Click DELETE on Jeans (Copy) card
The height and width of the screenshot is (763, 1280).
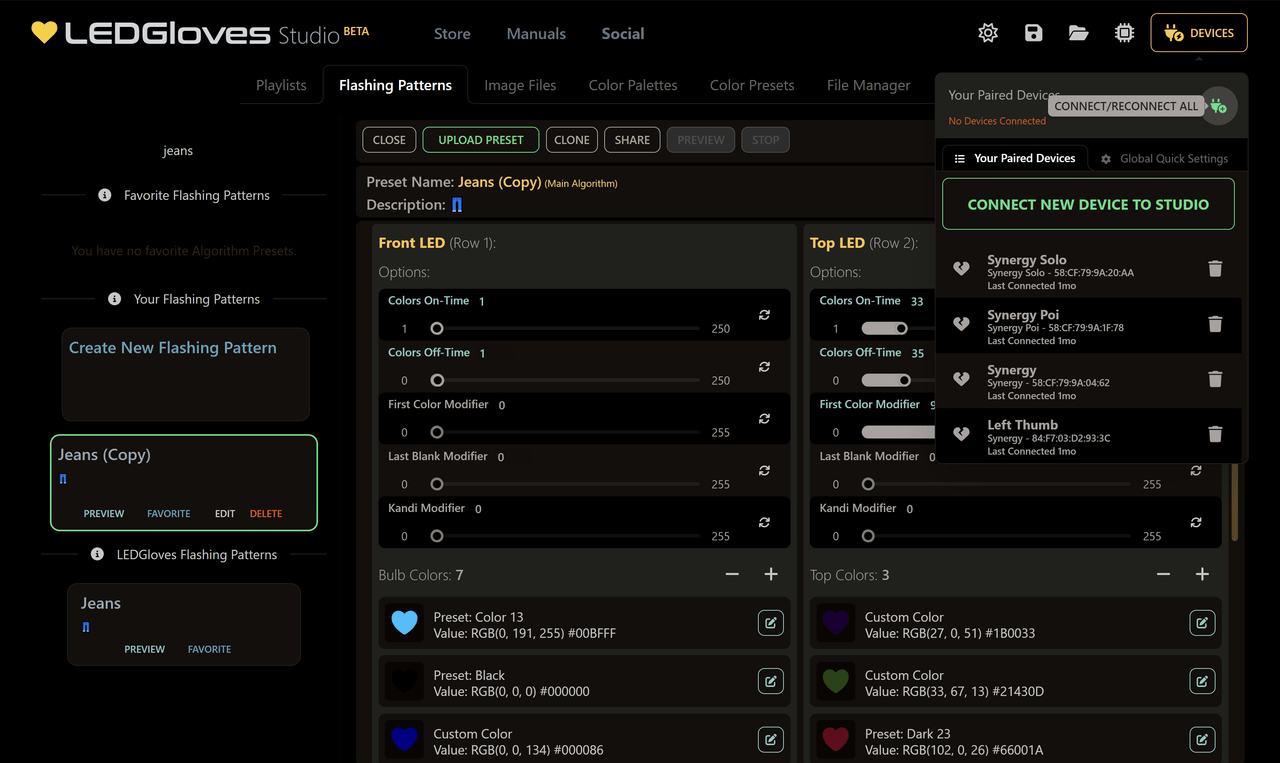click(x=266, y=513)
